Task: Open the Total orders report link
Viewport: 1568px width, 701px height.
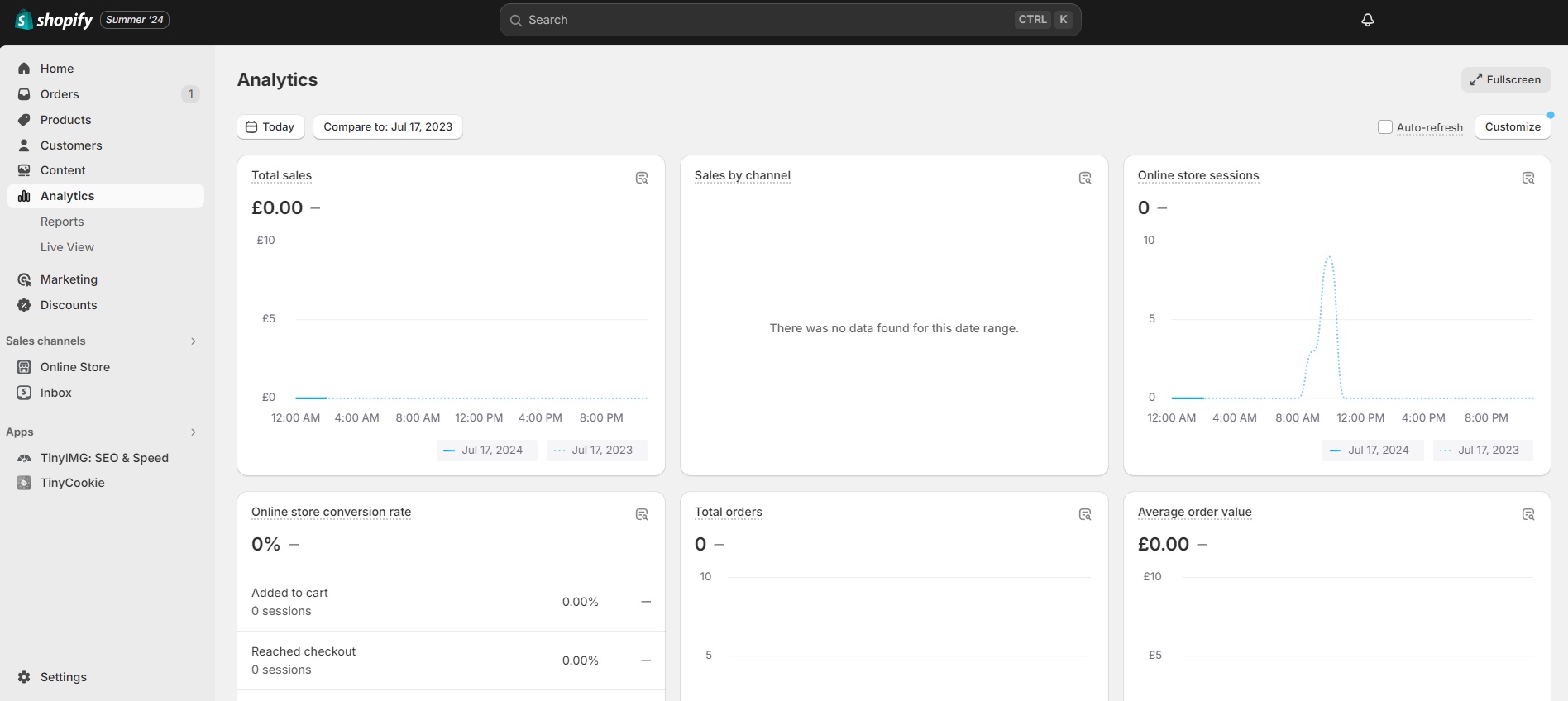Action: tap(729, 512)
